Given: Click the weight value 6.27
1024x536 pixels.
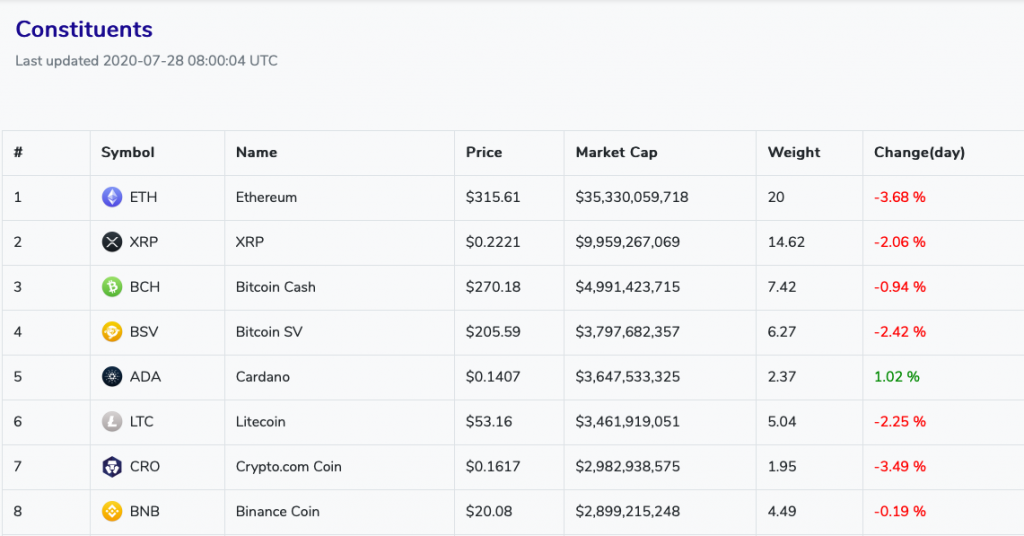Looking at the screenshot, I should pos(782,332).
